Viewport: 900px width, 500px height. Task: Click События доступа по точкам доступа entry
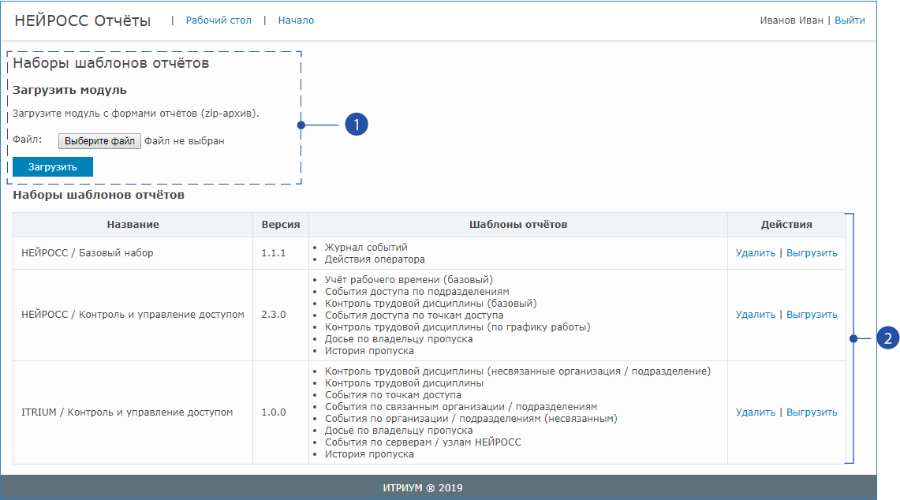(x=414, y=315)
